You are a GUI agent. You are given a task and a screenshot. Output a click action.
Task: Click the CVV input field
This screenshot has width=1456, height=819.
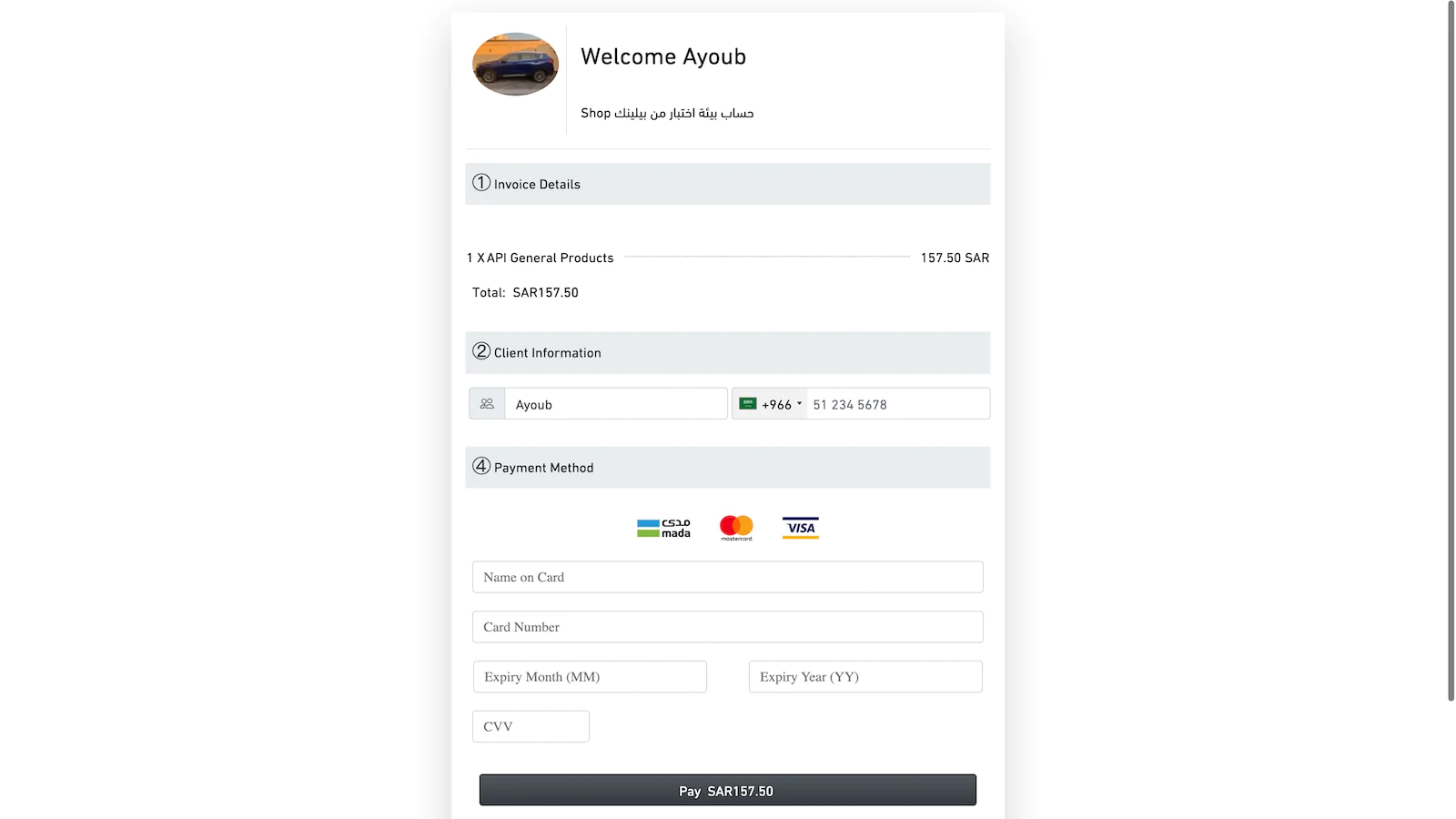click(x=531, y=726)
